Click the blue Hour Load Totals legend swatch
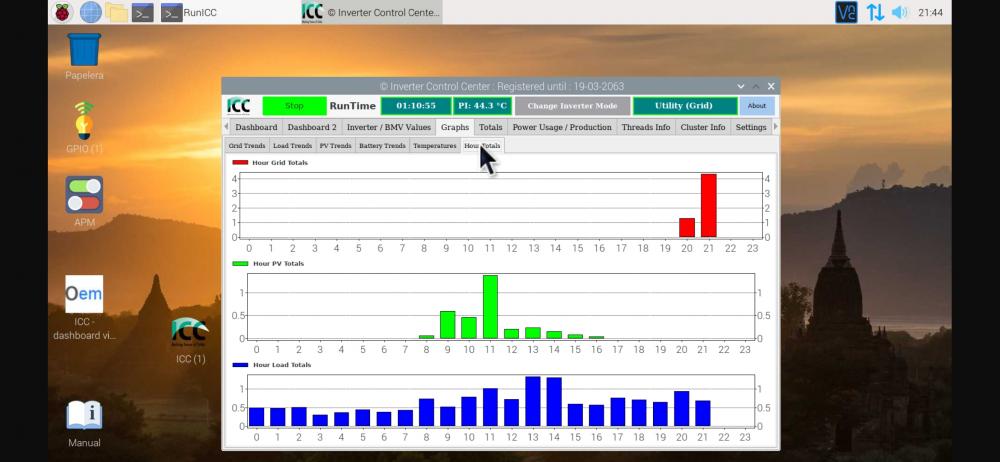Screen dimensions: 1000x462 [240, 365]
